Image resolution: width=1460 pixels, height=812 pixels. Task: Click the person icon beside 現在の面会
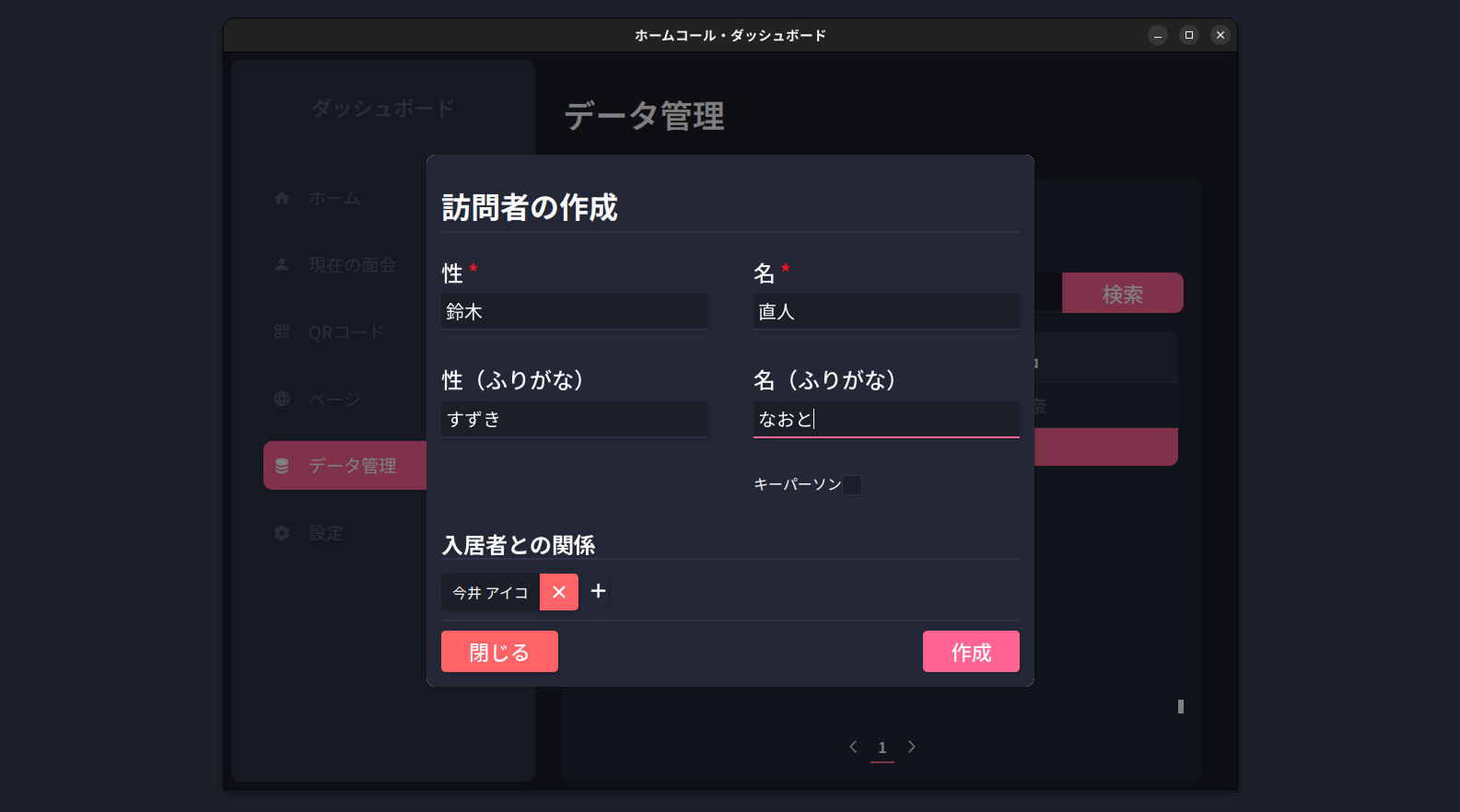click(x=282, y=265)
